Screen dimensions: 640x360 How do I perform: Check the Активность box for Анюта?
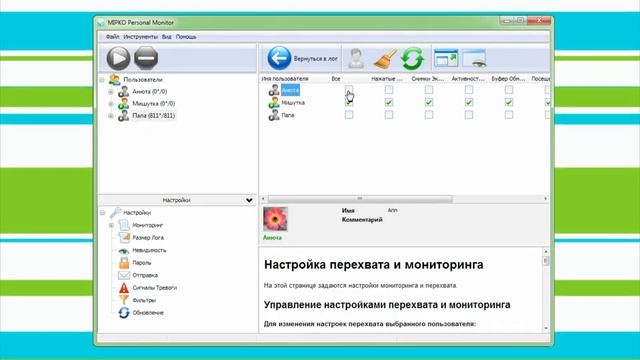tap(469, 89)
